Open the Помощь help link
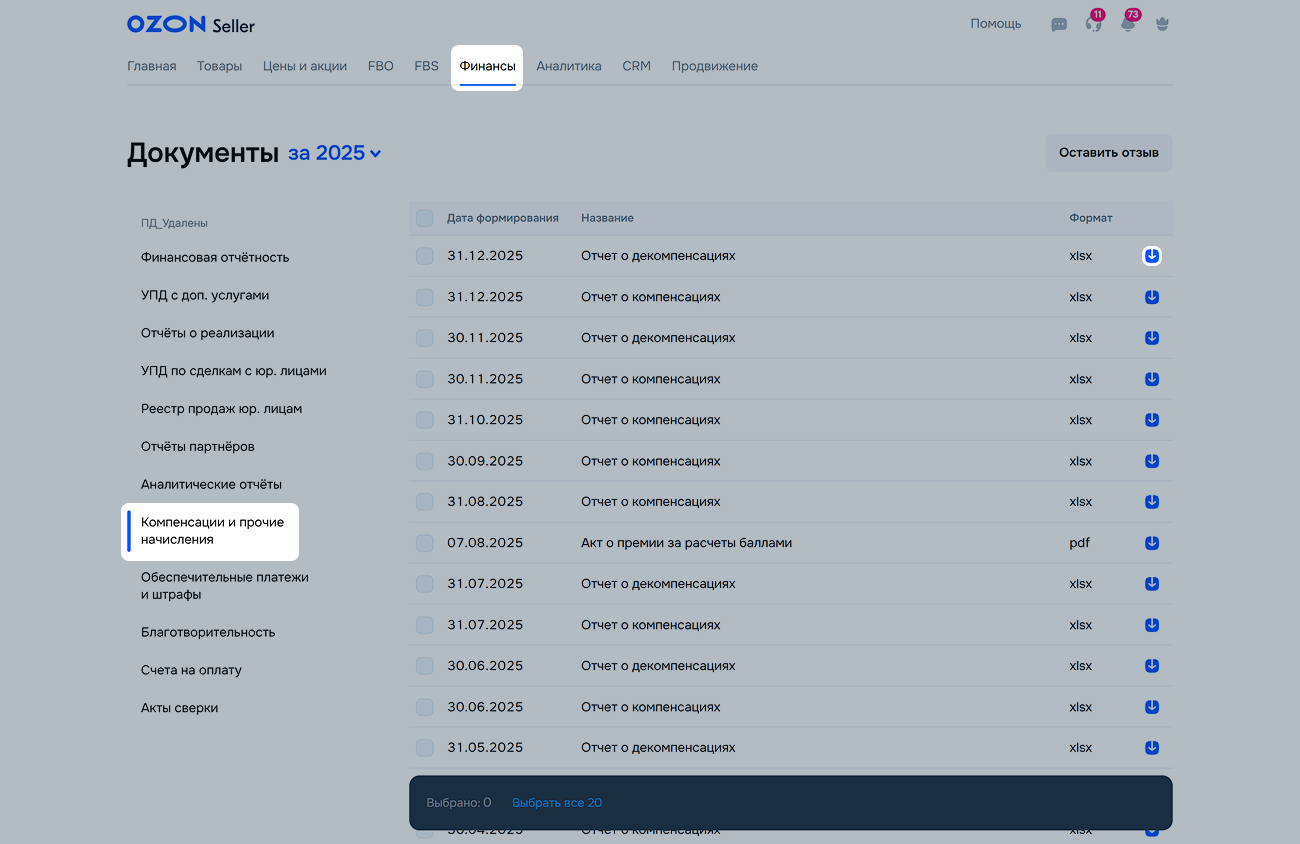 [996, 24]
